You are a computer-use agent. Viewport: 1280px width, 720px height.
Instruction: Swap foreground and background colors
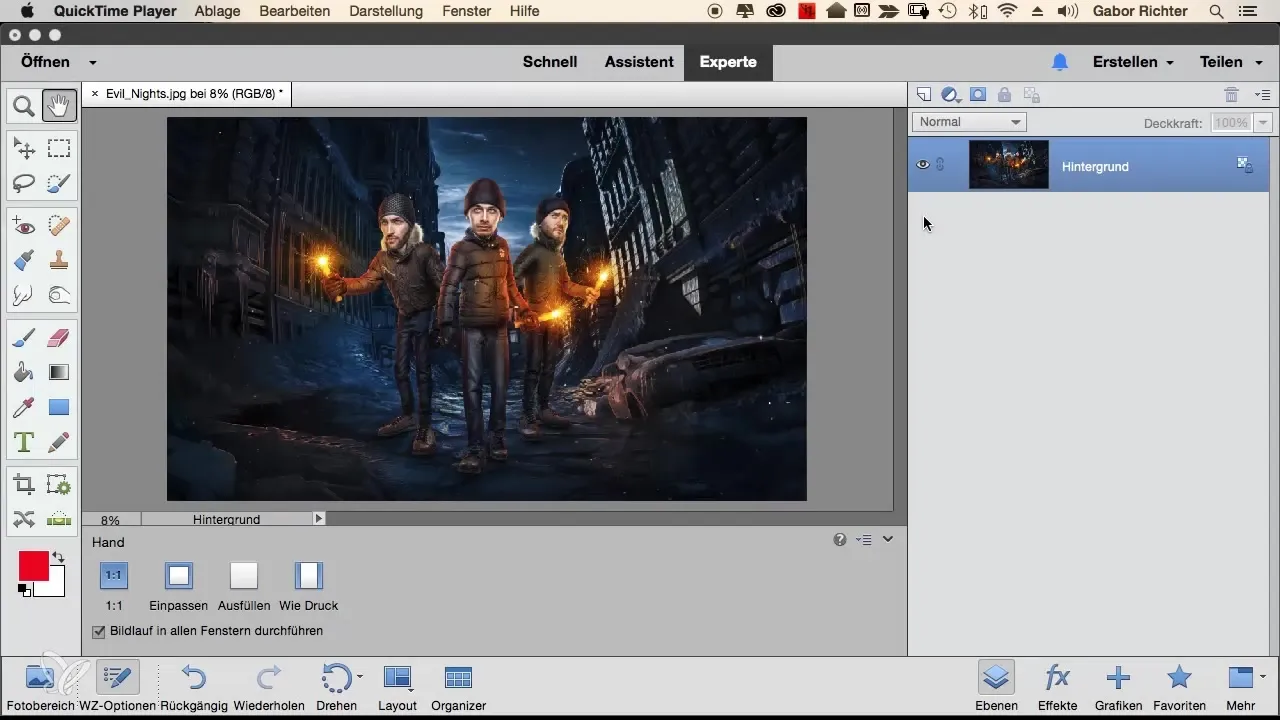(58, 557)
